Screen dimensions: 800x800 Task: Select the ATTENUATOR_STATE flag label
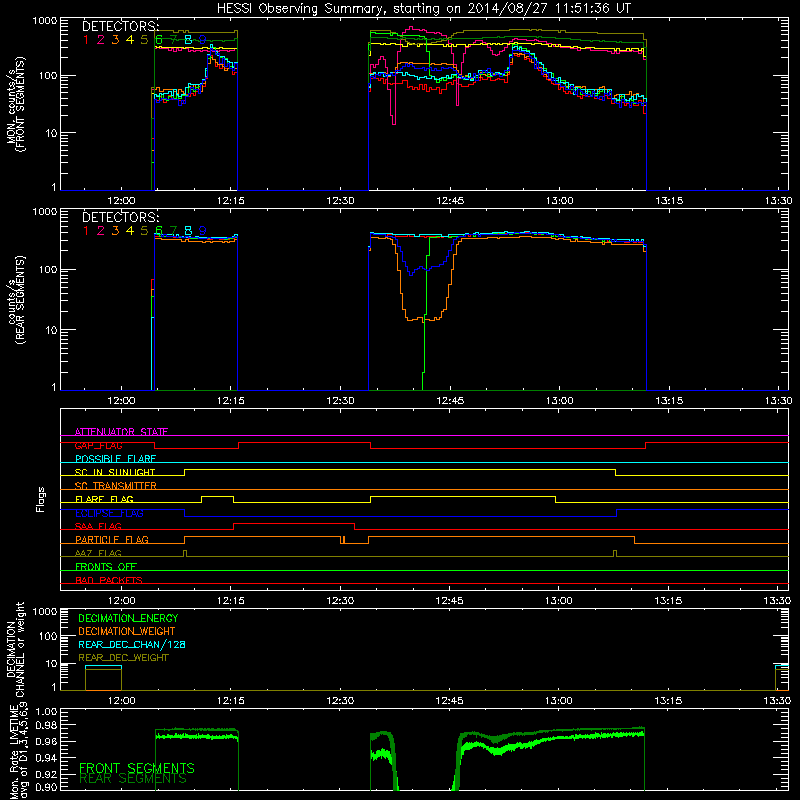121,432
